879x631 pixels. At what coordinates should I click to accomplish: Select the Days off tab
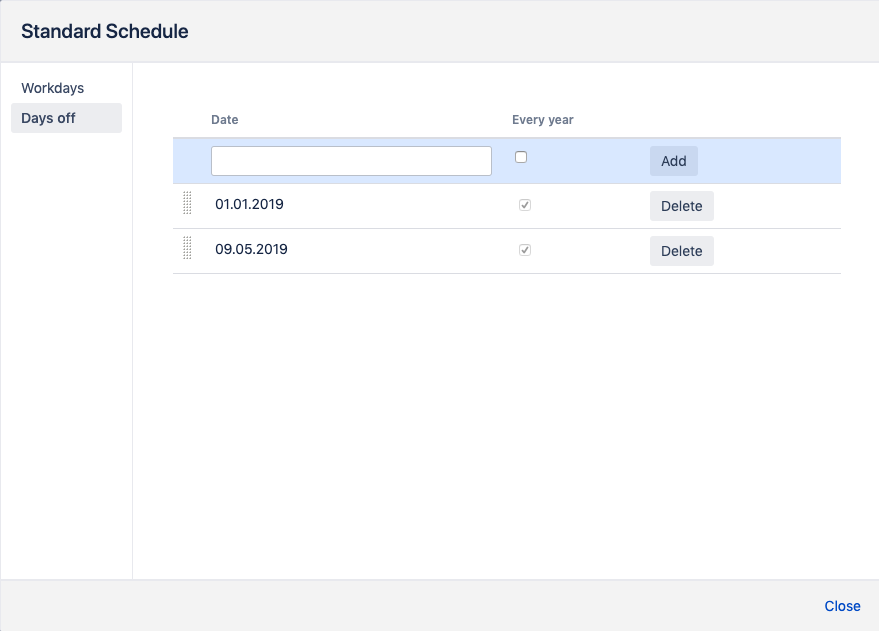tap(49, 118)
